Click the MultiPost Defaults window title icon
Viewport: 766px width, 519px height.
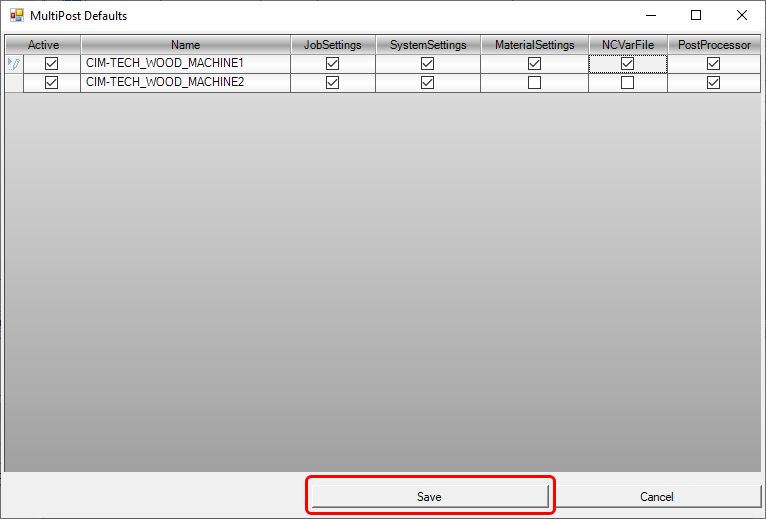[x=16, y=16]
